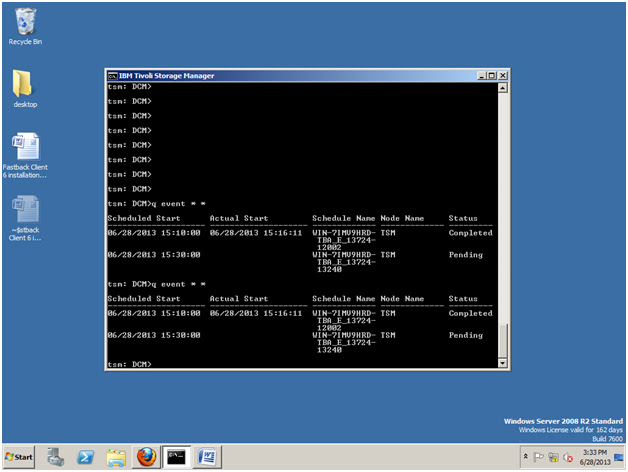
Task: Select the 'desktop' folder icon
Action: click(25, 89)
